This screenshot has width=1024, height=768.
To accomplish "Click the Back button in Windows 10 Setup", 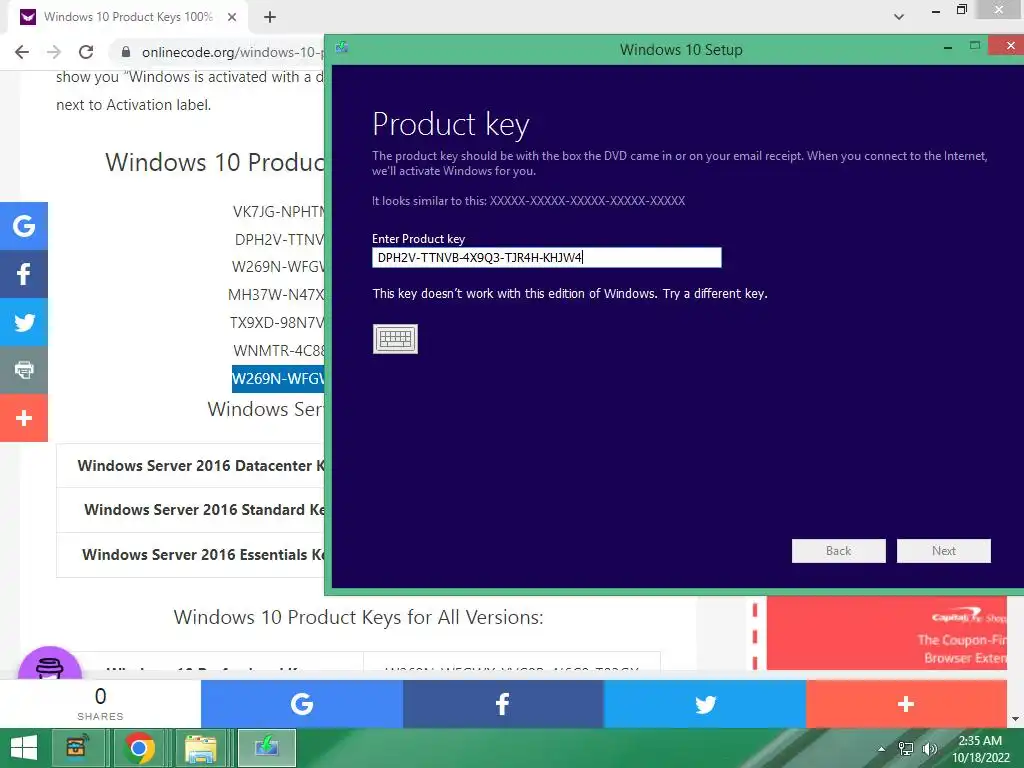I will 839,551.
